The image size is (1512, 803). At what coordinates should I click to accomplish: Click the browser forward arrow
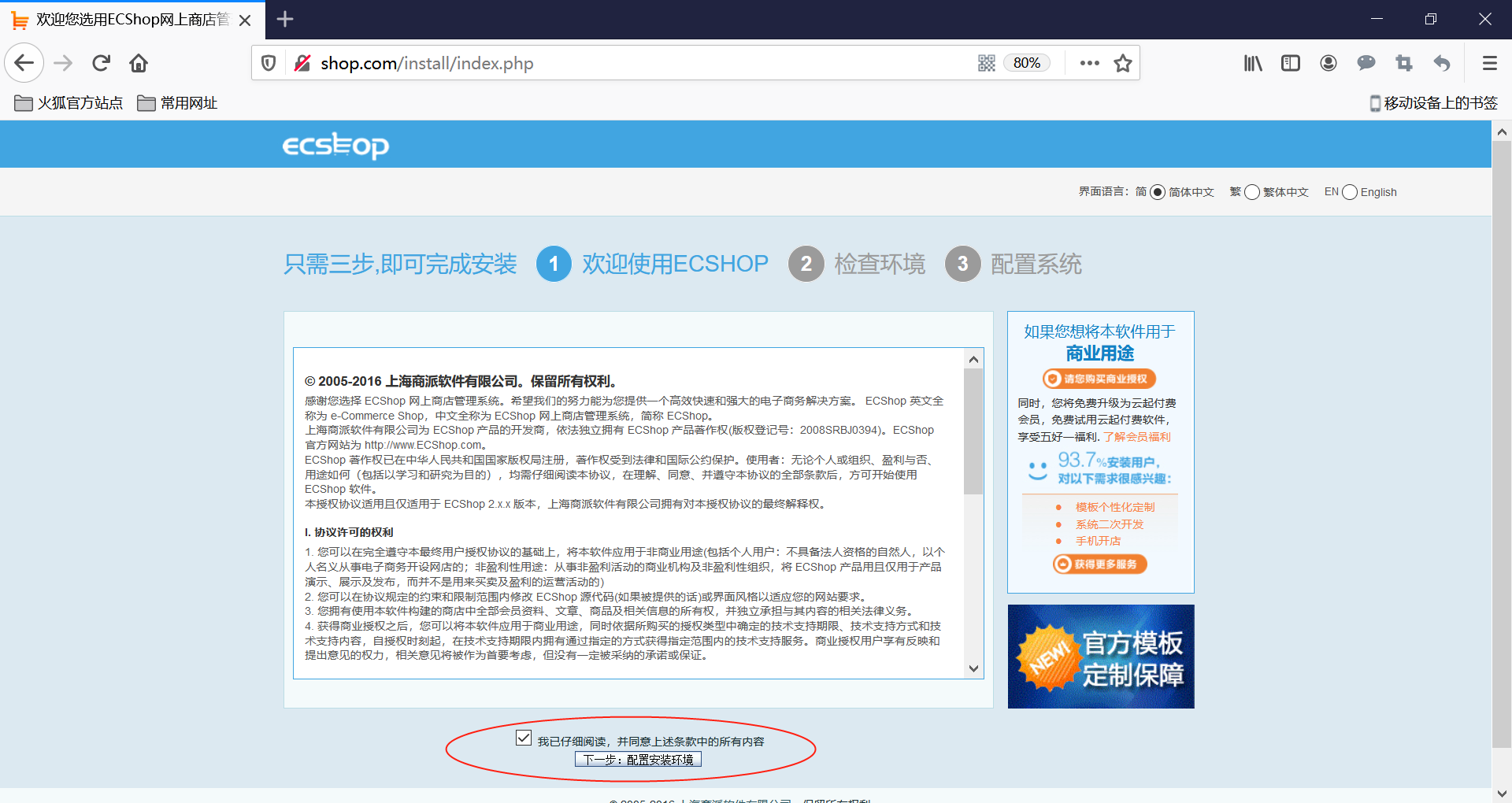63,63
